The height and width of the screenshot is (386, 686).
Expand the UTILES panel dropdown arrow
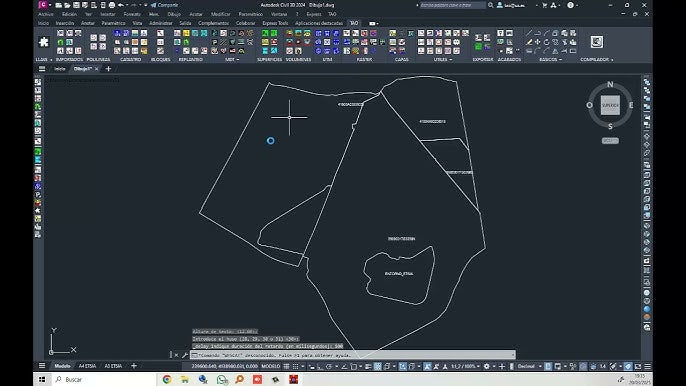click(x=451, y=60)
